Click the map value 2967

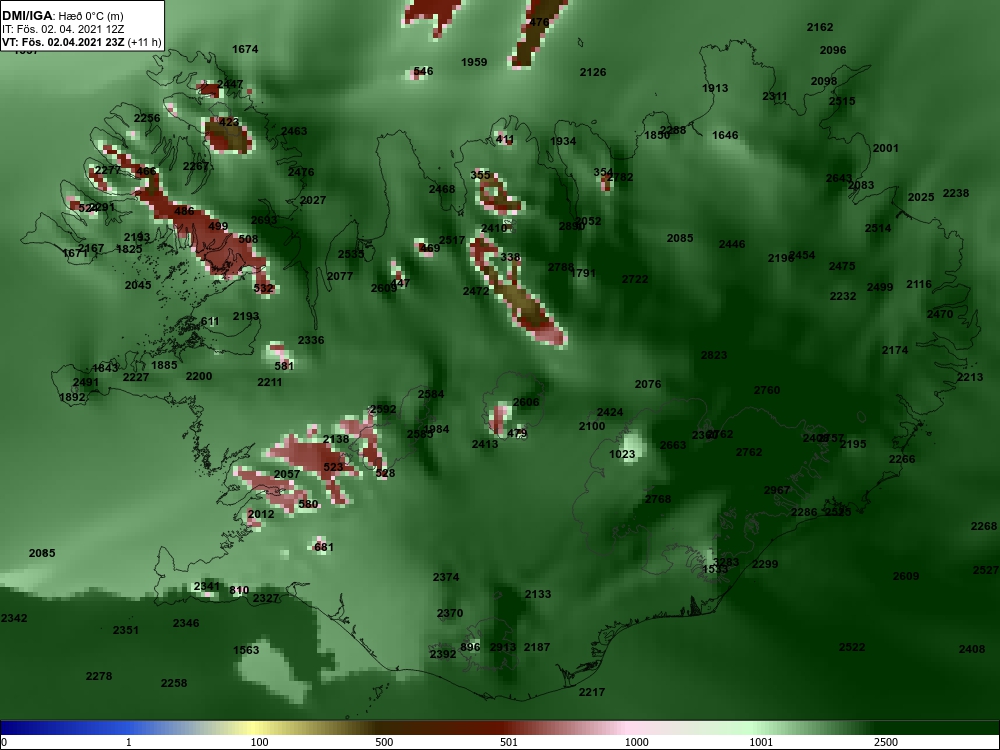click(x=777, y=490)
